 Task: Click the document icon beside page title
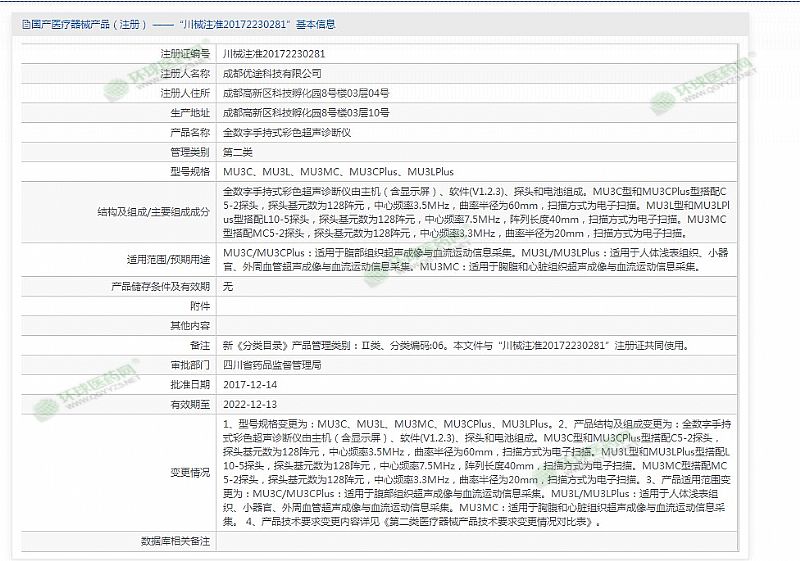tap(11, 23)
